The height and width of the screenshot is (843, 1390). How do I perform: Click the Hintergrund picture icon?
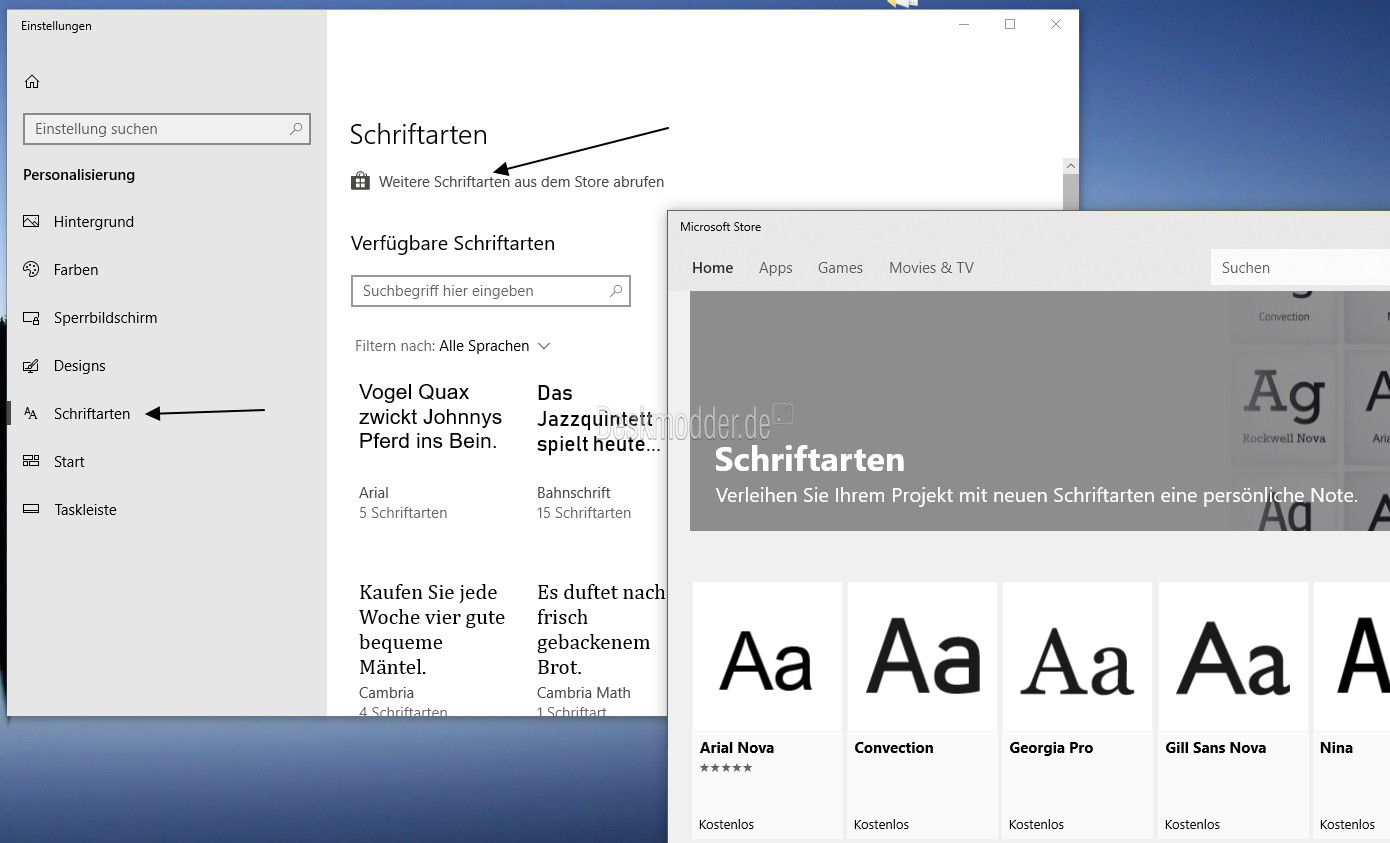[32, 222]
